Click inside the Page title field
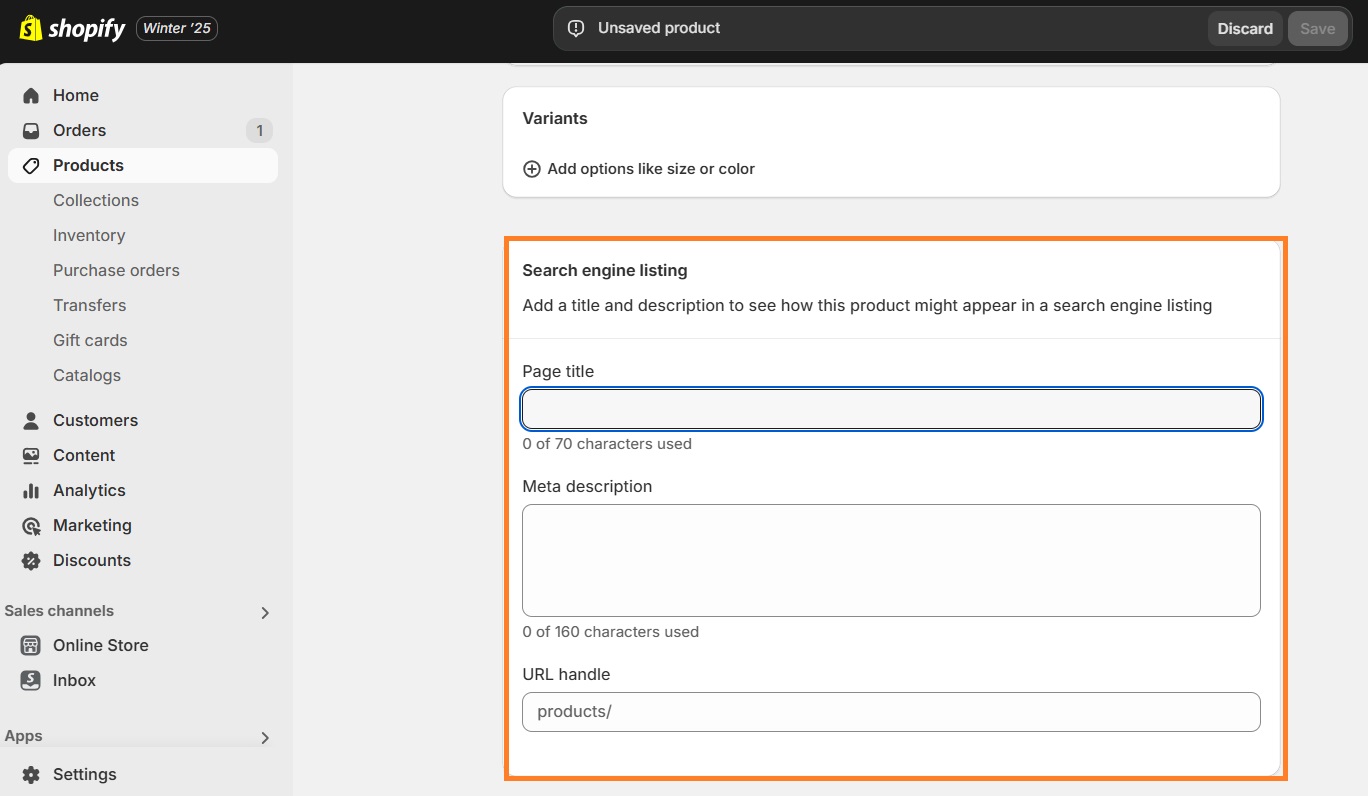 point(891,409)
